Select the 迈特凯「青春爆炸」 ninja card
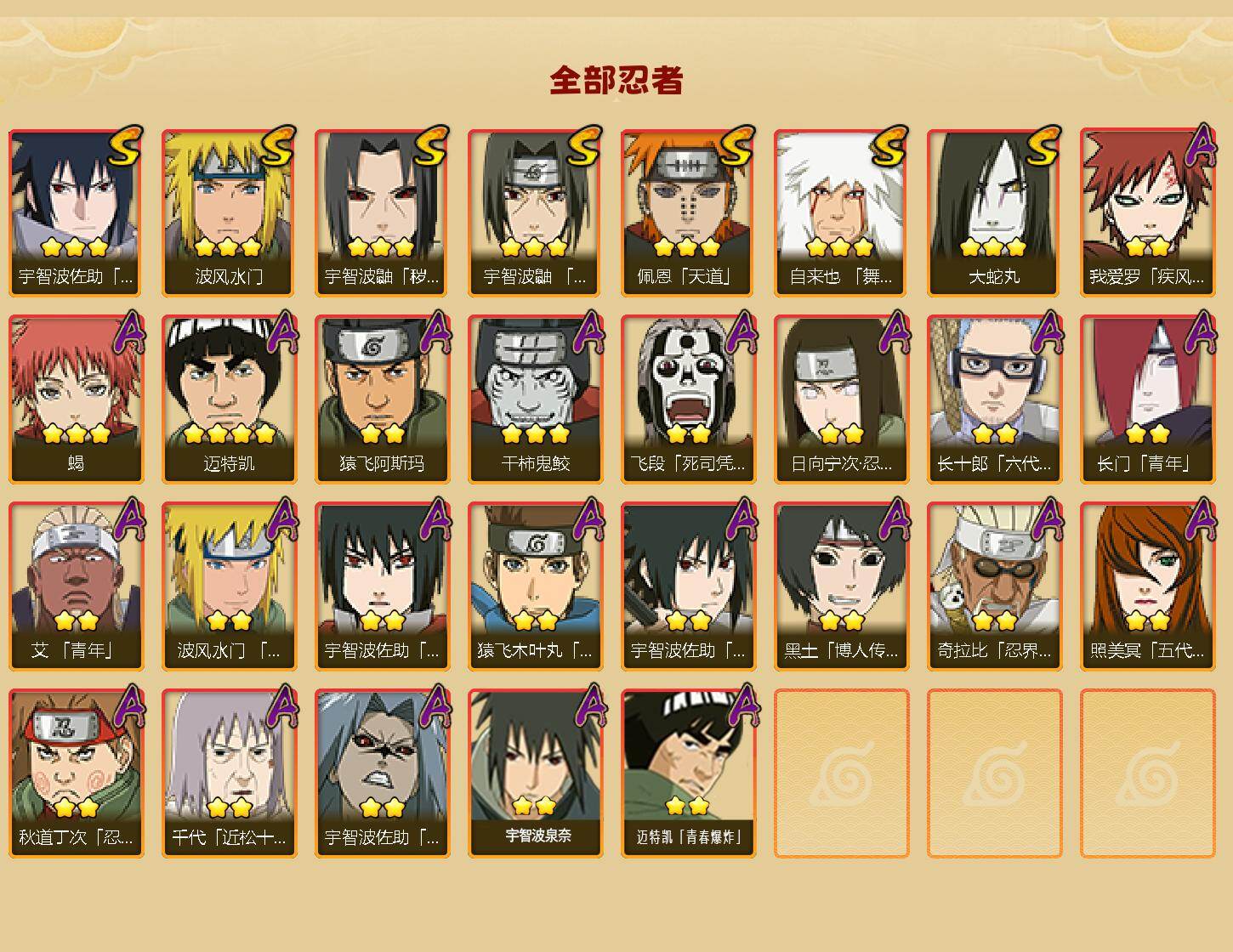1233x952 pixels. [688, 773]
